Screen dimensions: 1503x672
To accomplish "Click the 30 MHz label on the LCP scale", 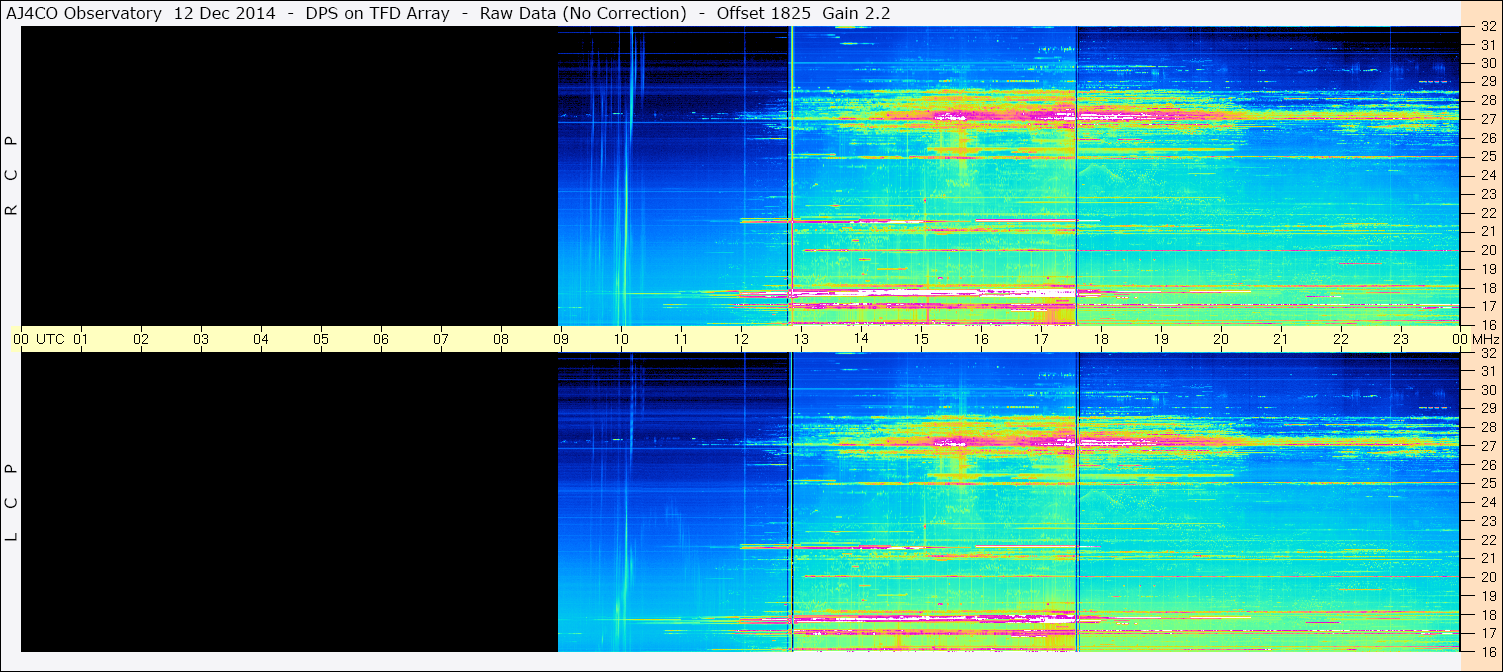I will (1488, 390).
